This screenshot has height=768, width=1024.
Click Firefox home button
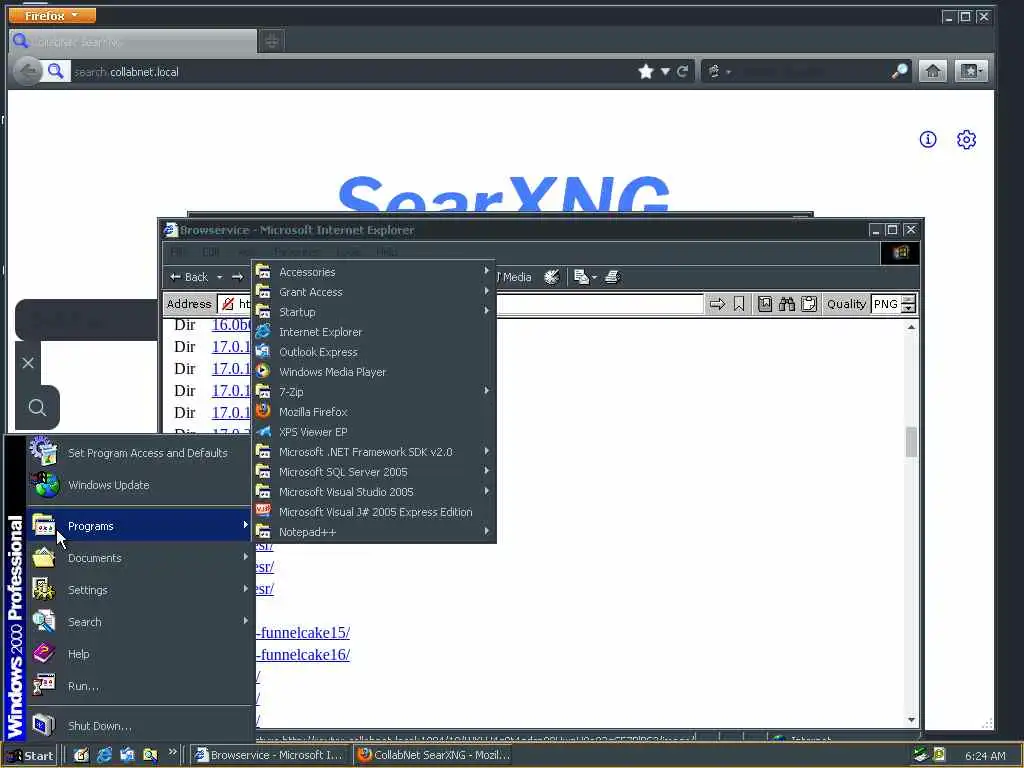[x=933, y=71]
